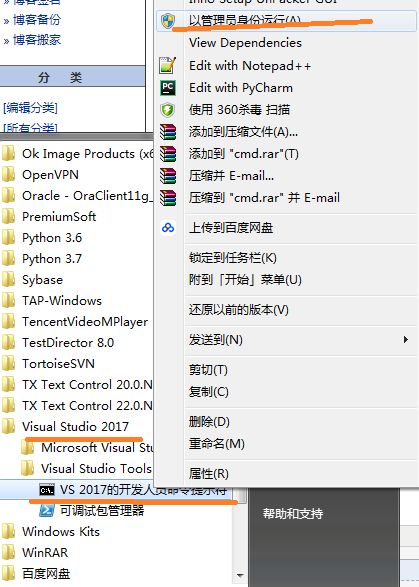This screenshot has height=587, width=419.
Task: Click the shield icon for run as administrator
Action: (x=168, y=21)
